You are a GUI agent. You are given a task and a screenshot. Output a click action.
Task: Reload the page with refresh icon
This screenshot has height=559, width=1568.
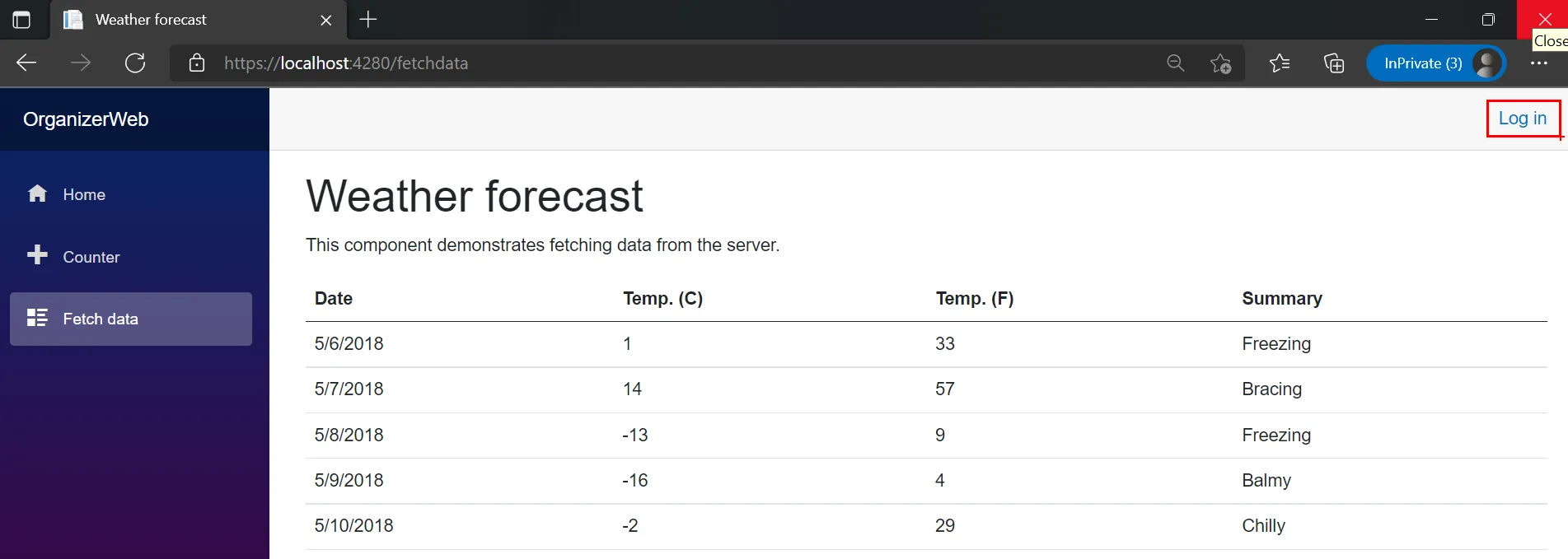pyautogui.click(x=135, y=63)
